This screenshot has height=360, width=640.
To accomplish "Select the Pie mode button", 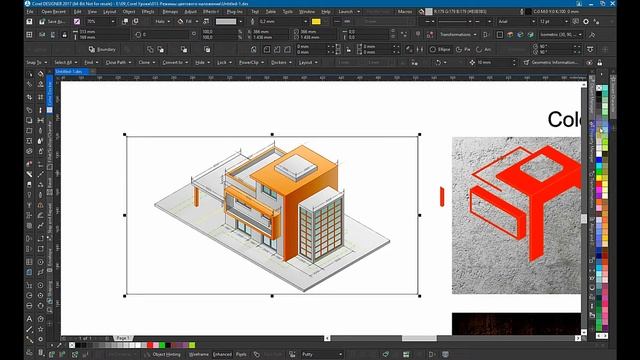I will coord(463,49).
